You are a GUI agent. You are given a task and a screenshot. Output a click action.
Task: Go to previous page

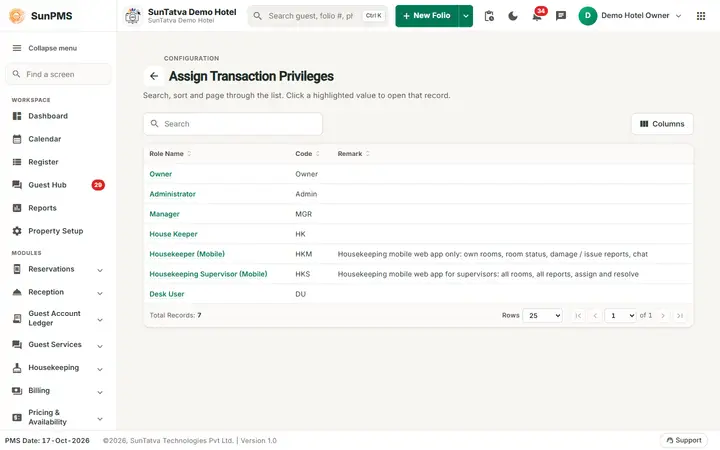coord(595,315)
